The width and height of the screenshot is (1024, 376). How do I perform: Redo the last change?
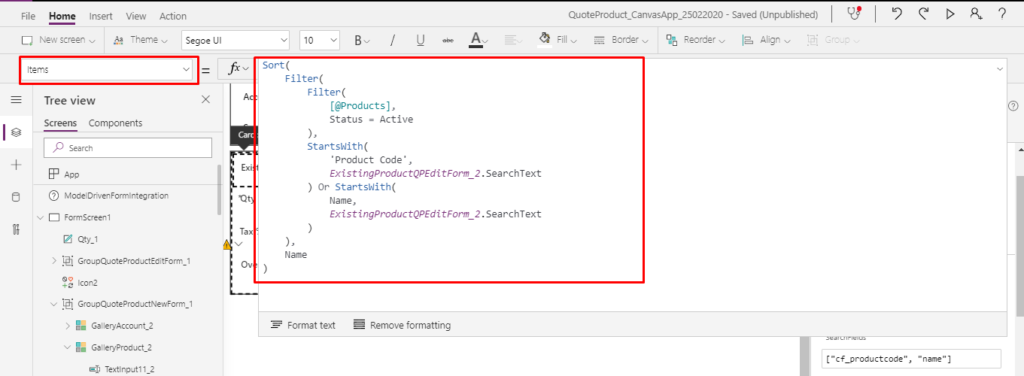point(923,14)
